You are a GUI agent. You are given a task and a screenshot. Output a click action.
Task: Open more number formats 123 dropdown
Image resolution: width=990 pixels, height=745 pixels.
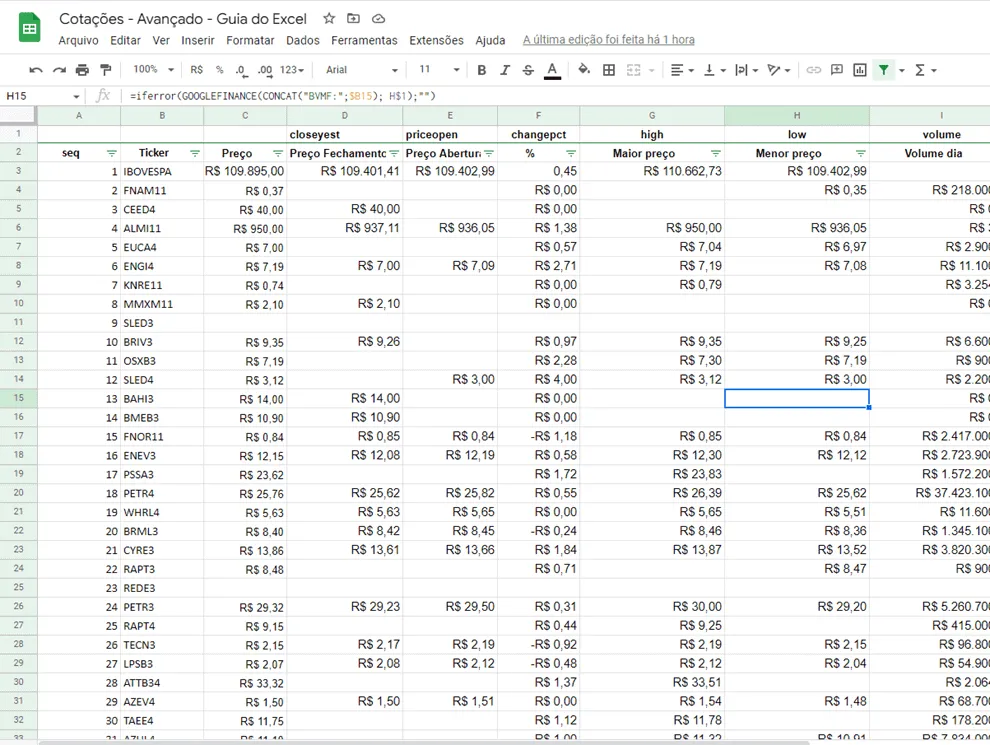[292, 70]
